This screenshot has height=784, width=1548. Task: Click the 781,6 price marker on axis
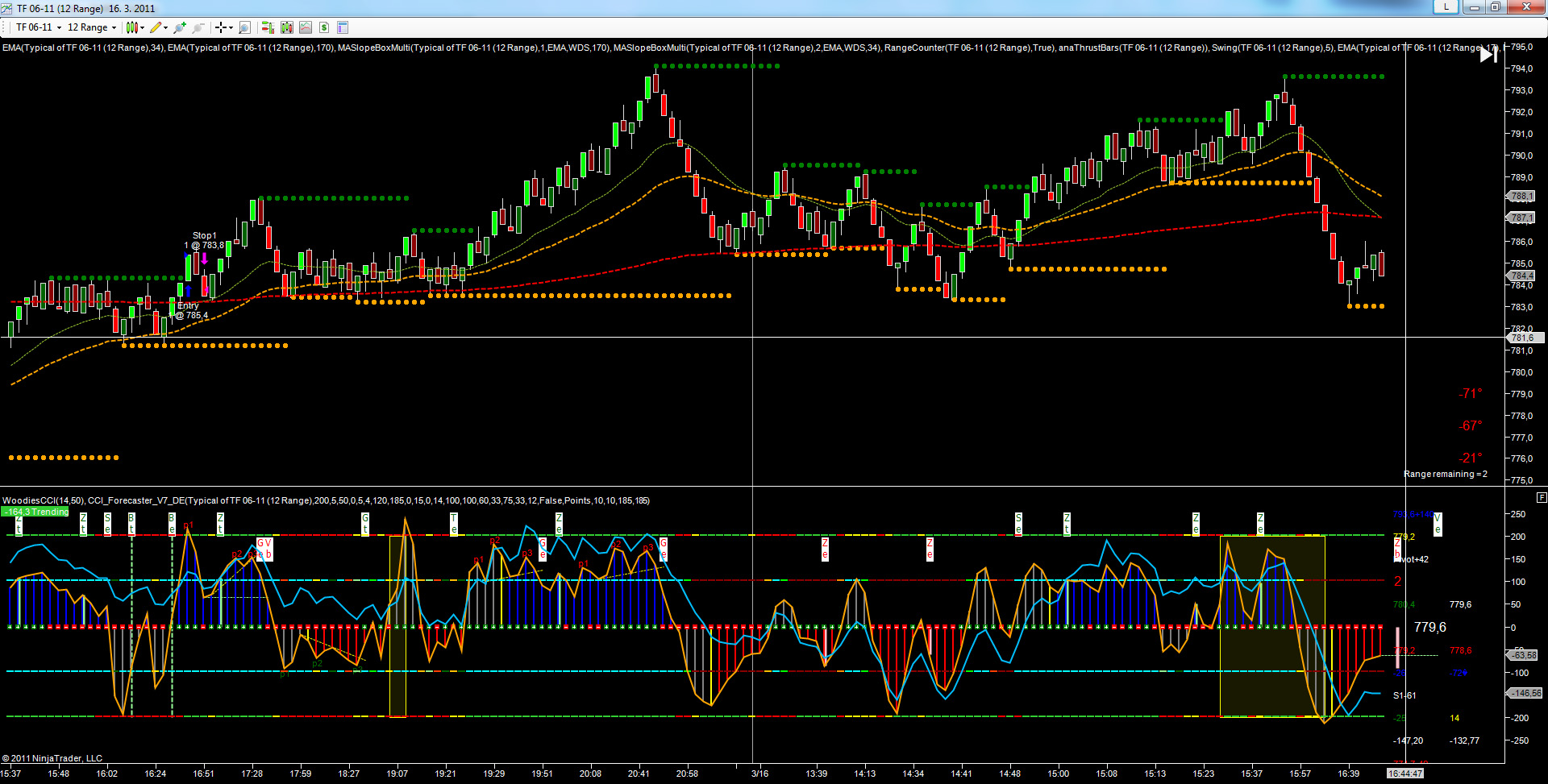pos(1521,338)
